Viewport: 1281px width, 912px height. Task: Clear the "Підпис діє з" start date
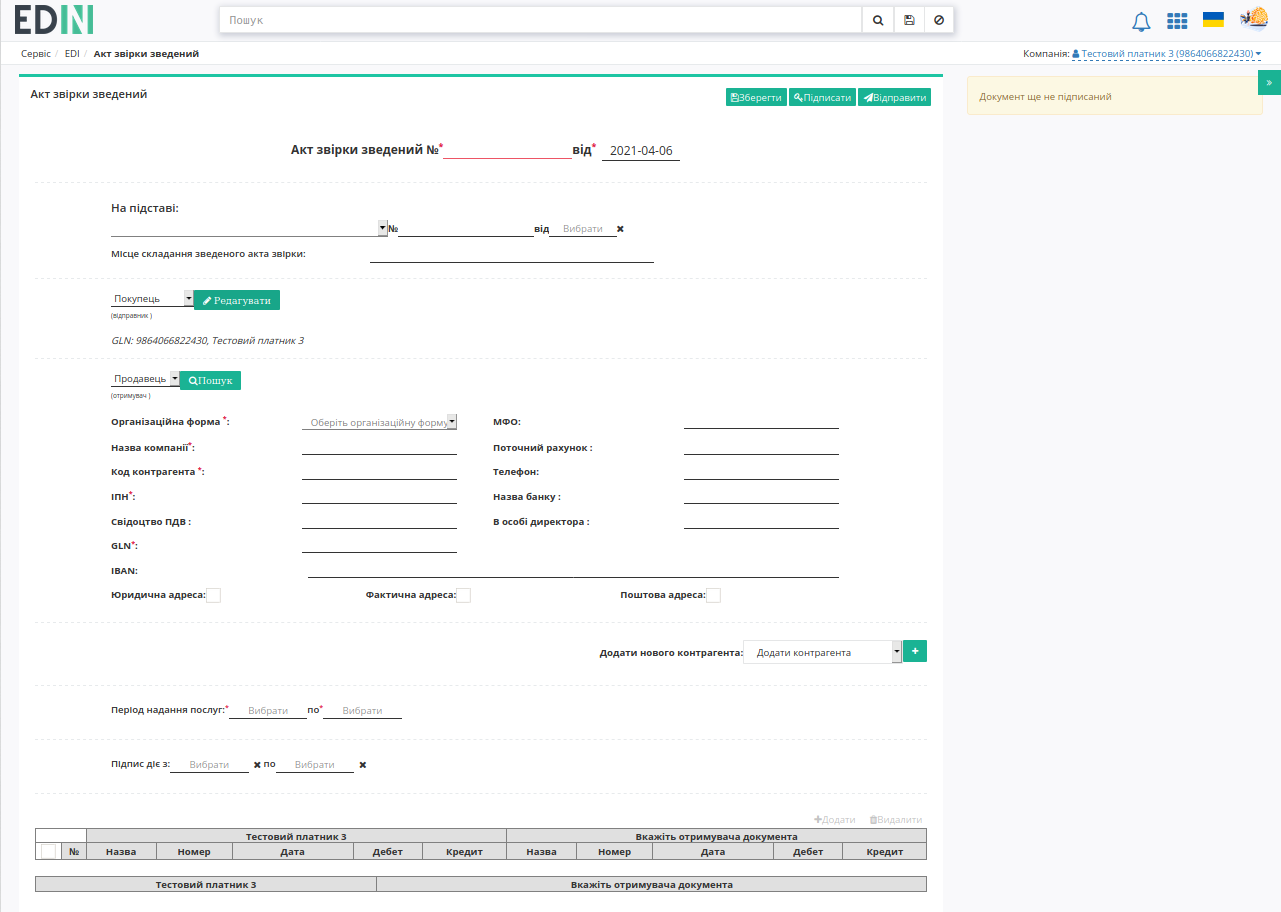[x=257, y=765]
